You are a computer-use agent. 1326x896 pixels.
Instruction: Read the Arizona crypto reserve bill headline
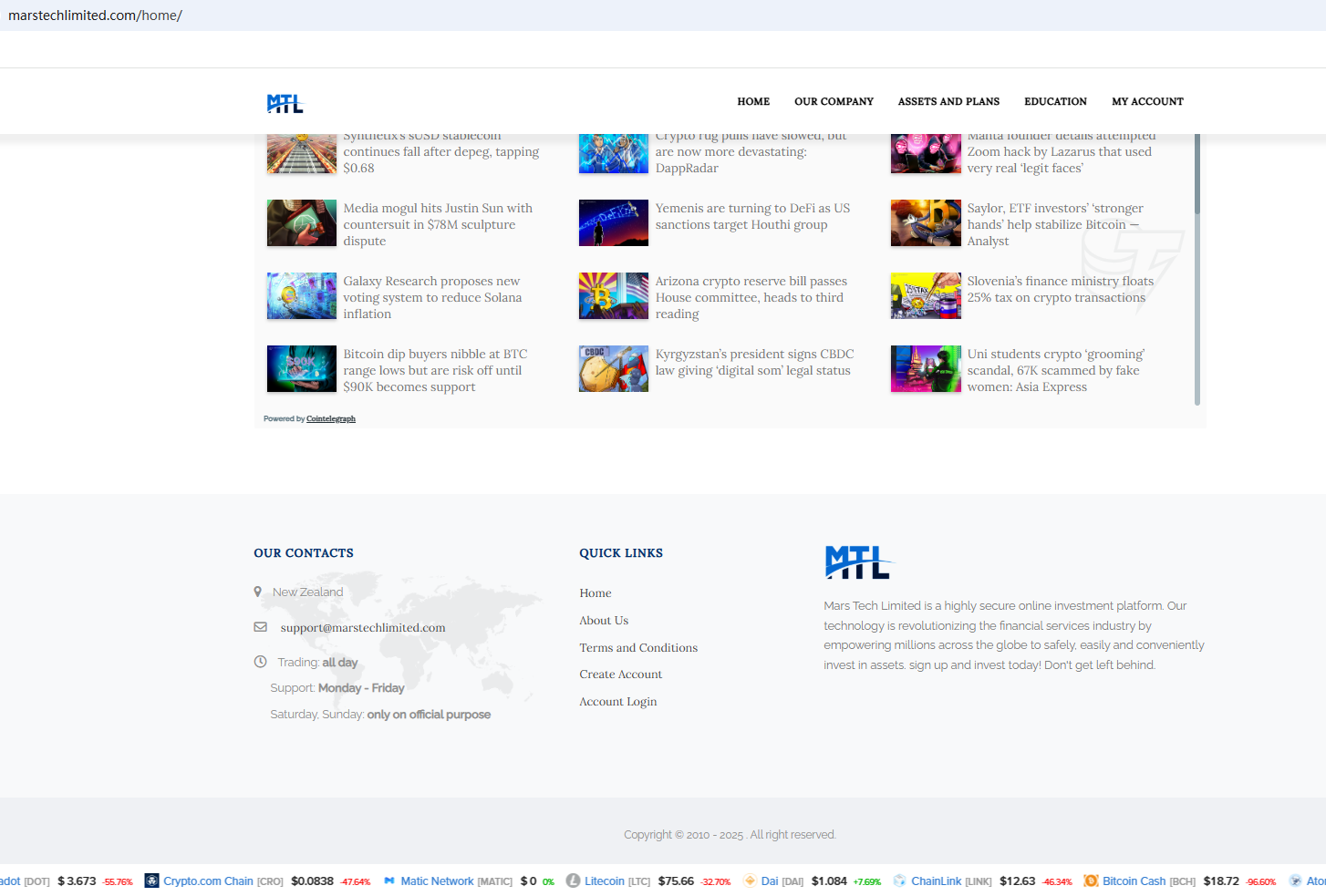[x=751, y=297]
